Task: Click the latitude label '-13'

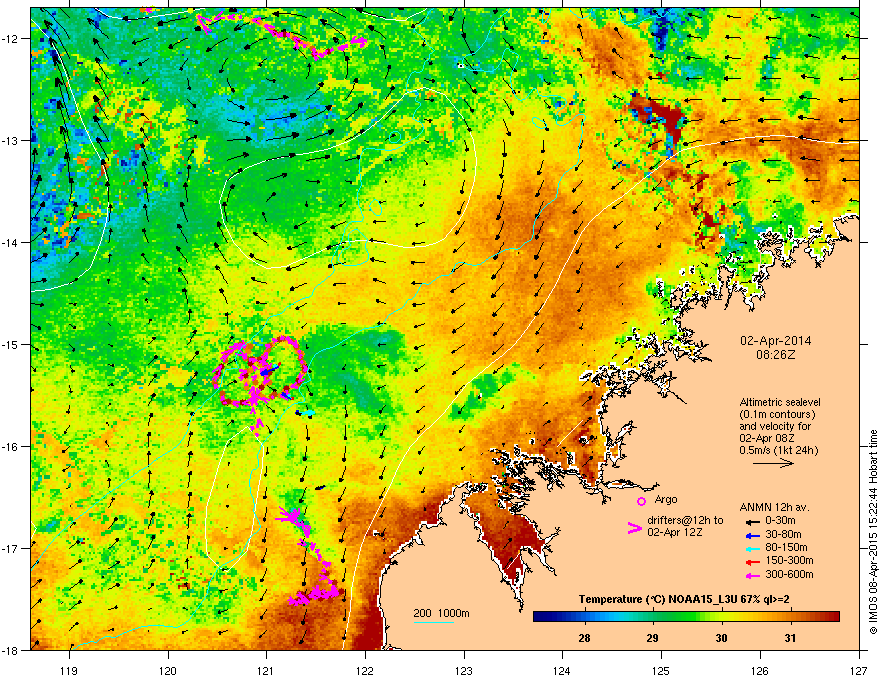Action: tap(11, 140)
